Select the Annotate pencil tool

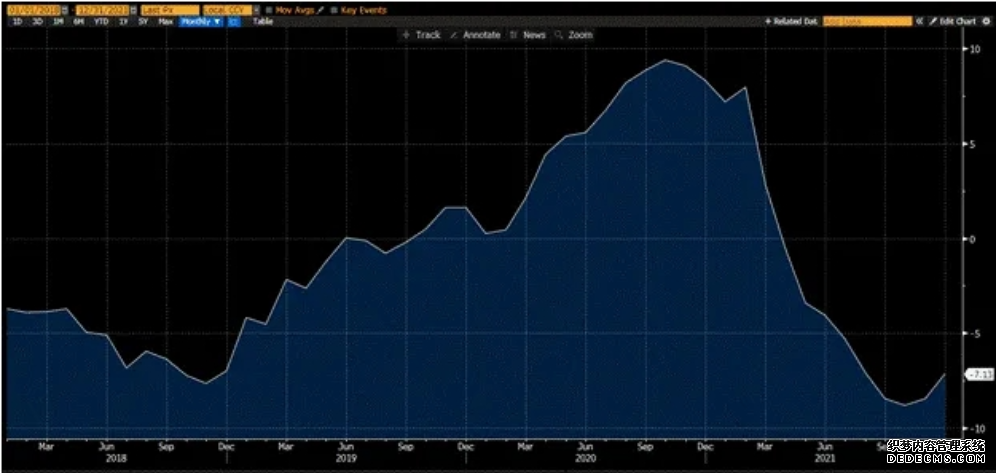475,35
